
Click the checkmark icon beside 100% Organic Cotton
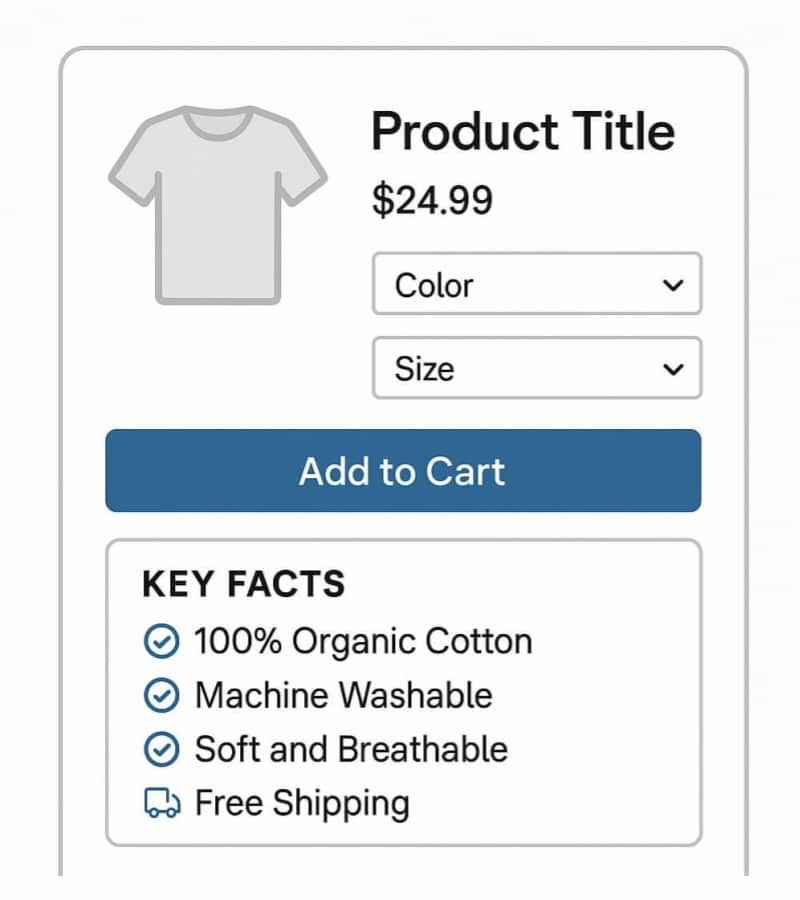[161, 641]
